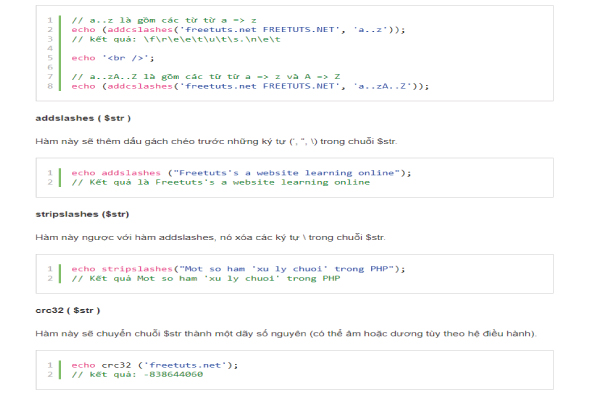Click the 'addslashes ( $str )' heading
The width and height of the screenshot is (600, 400).
pos(75,118)
